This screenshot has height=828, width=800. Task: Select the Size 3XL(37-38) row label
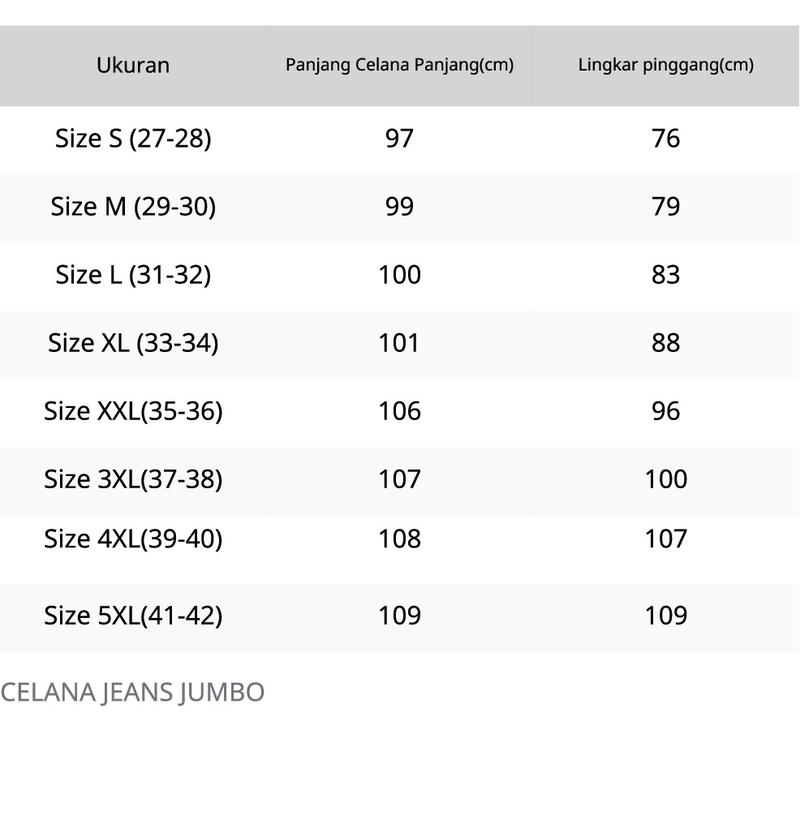point(133,479)
